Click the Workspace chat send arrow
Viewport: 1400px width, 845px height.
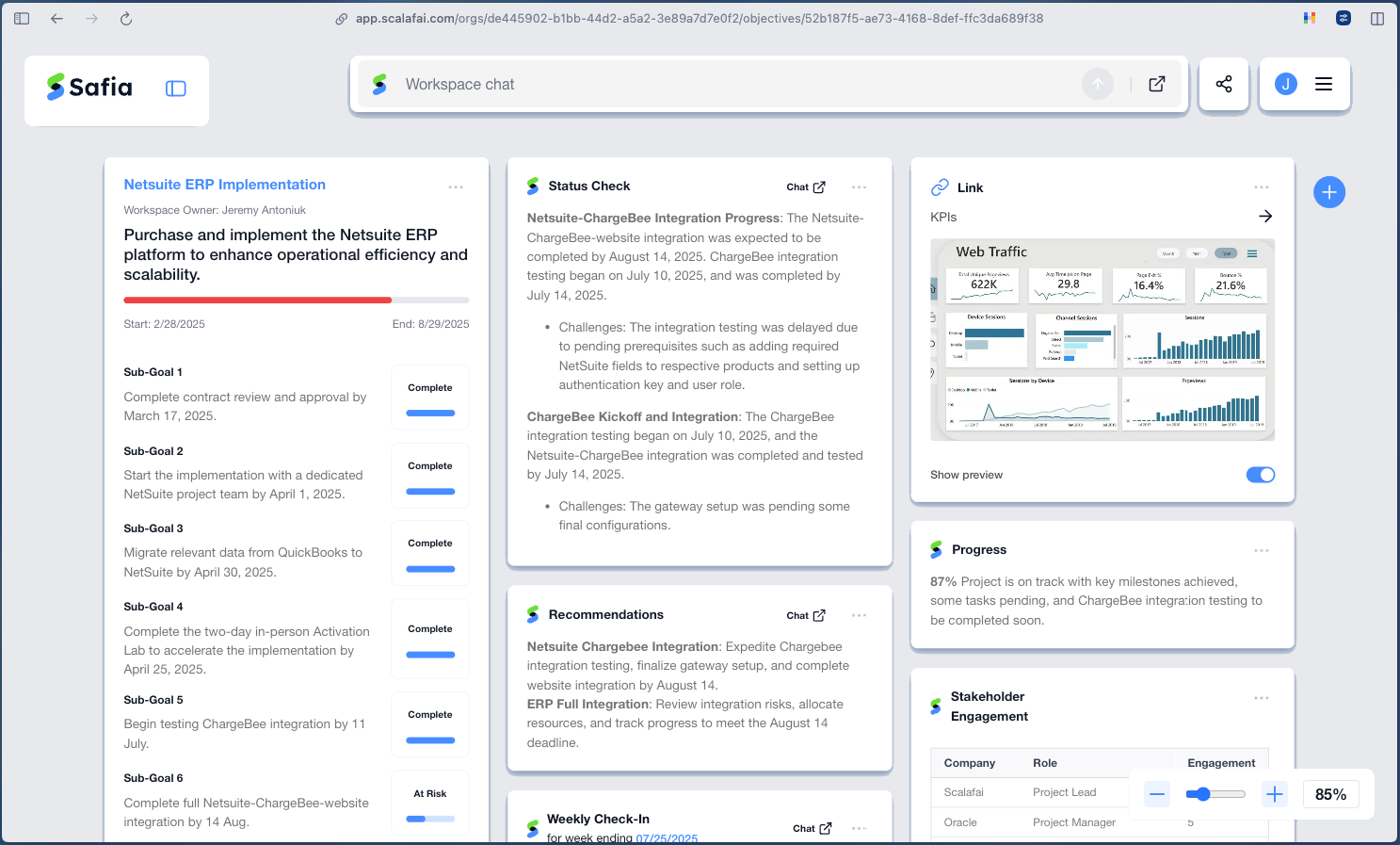point(1098,84)
